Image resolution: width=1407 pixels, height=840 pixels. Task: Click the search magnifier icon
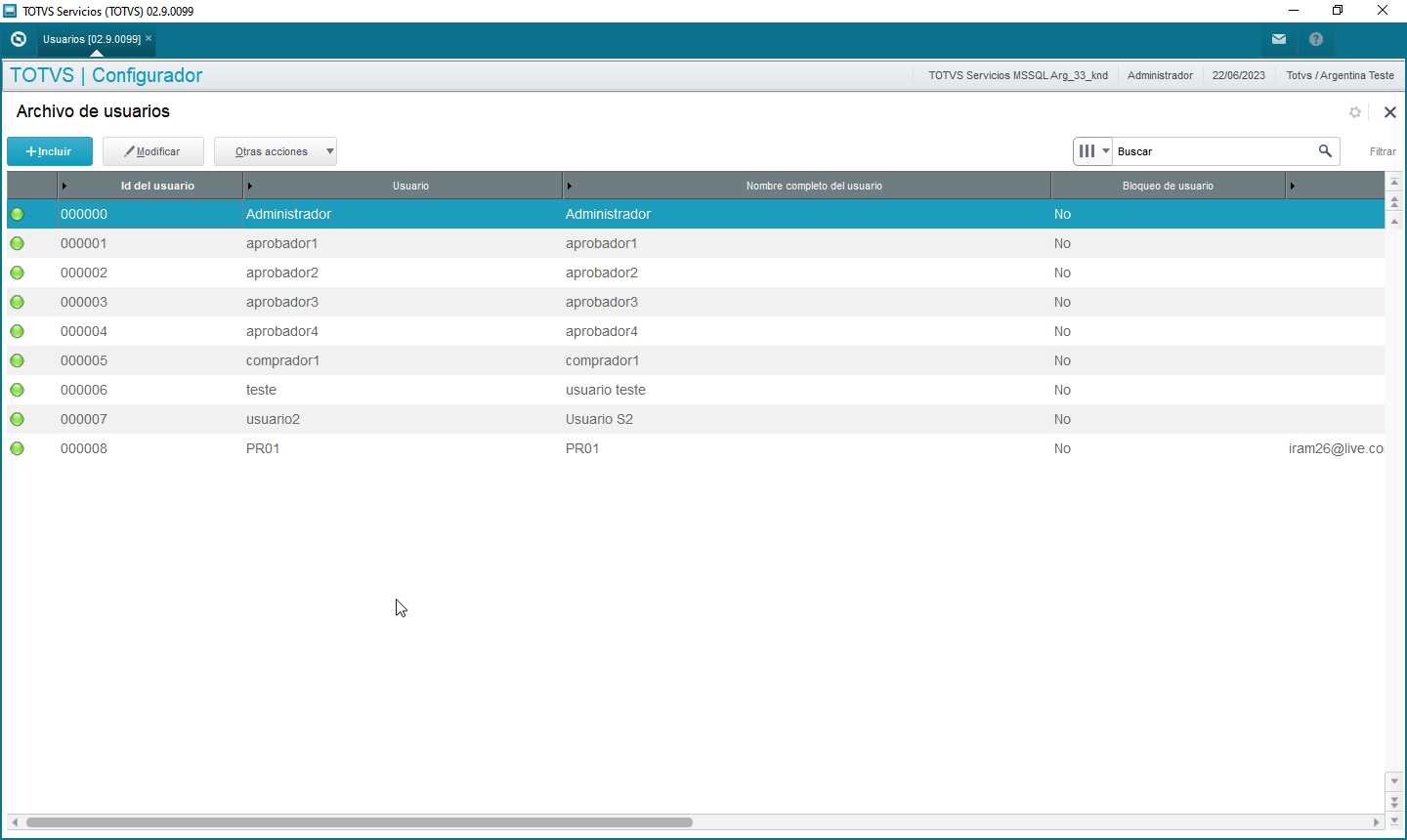(1325, 150)
